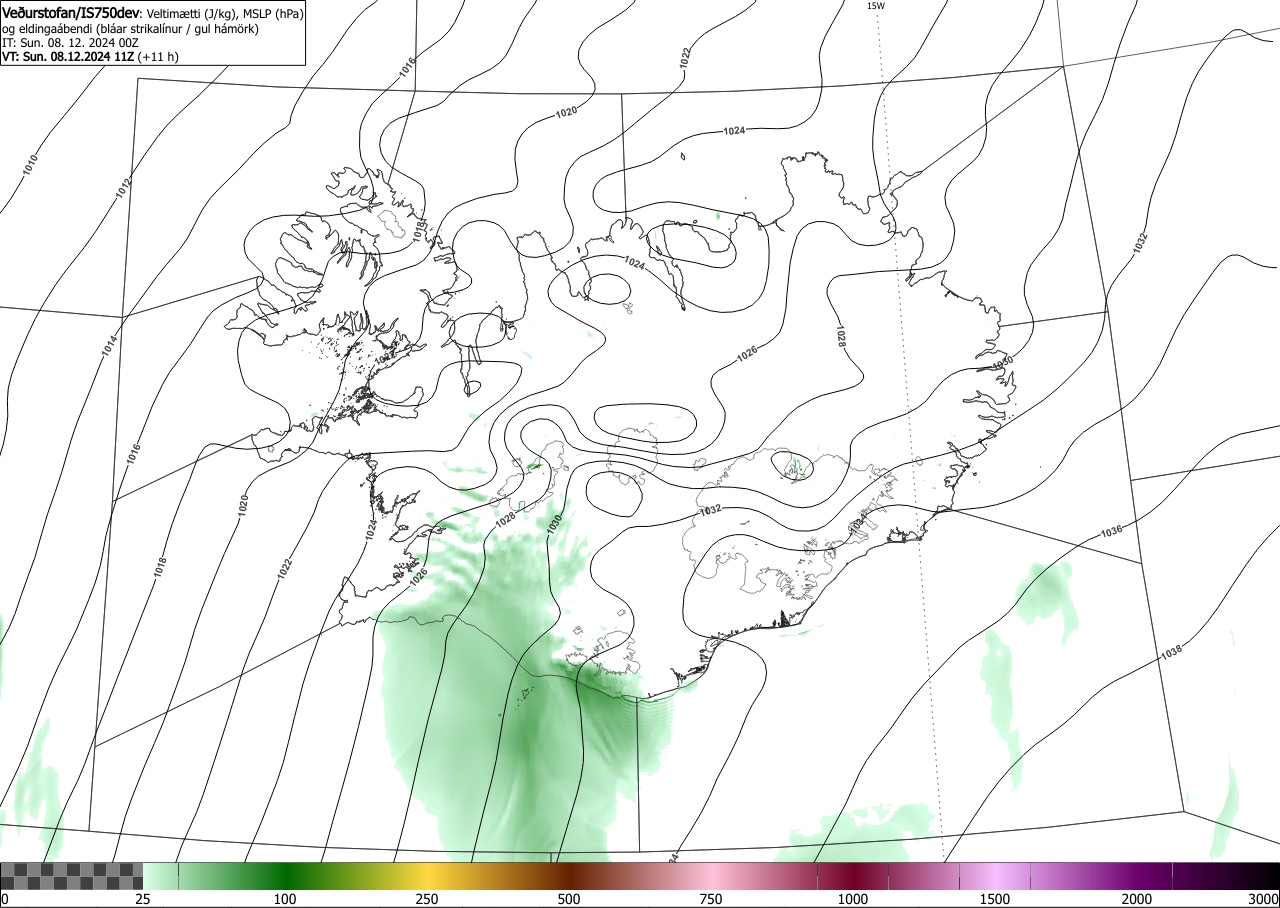Click the 1038 isobar label

pos(1171,652)
